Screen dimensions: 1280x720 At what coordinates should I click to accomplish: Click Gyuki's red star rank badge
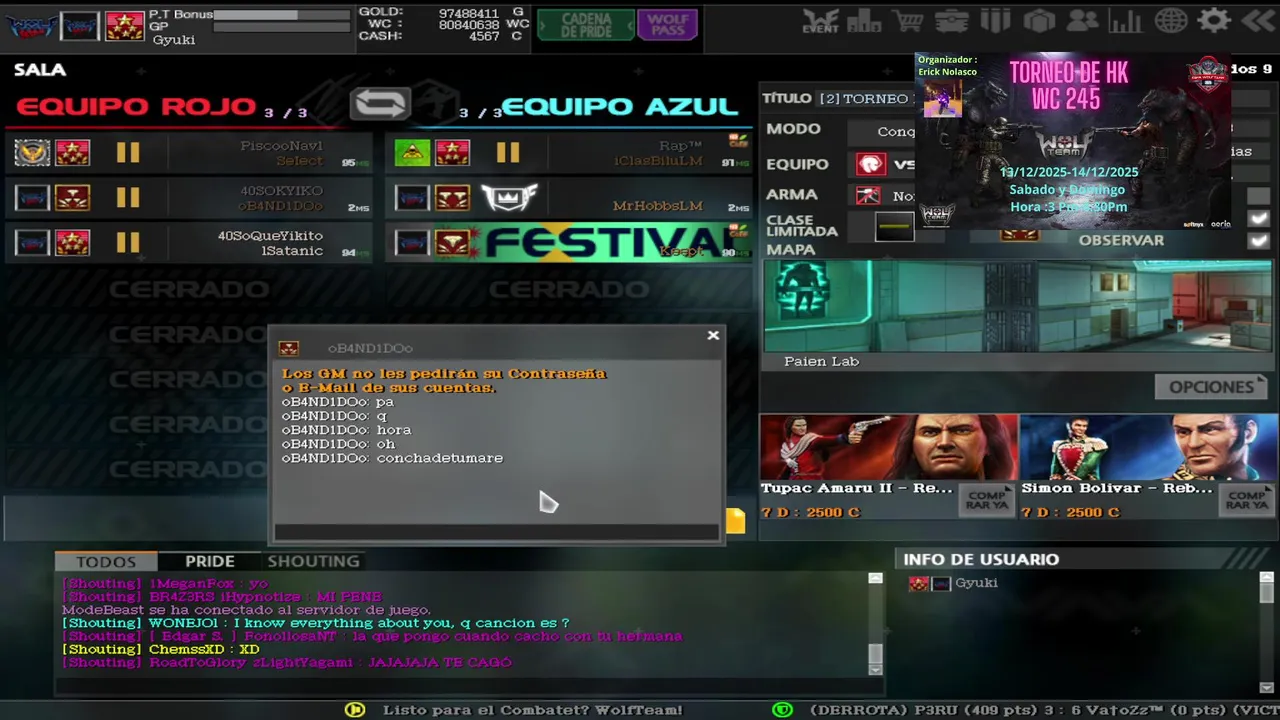tap(125, 26)
